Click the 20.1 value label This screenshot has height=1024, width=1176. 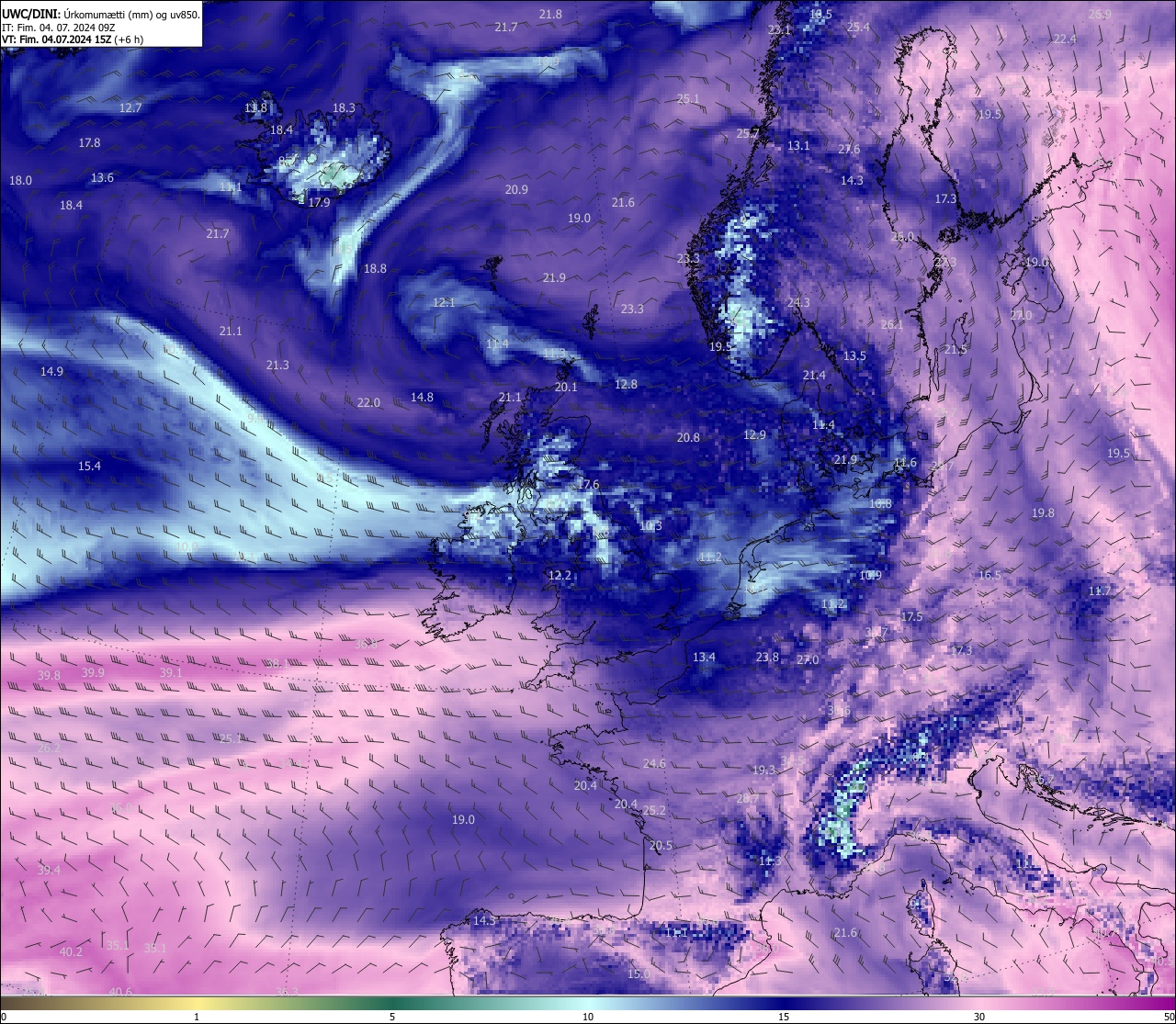point(566,387)
